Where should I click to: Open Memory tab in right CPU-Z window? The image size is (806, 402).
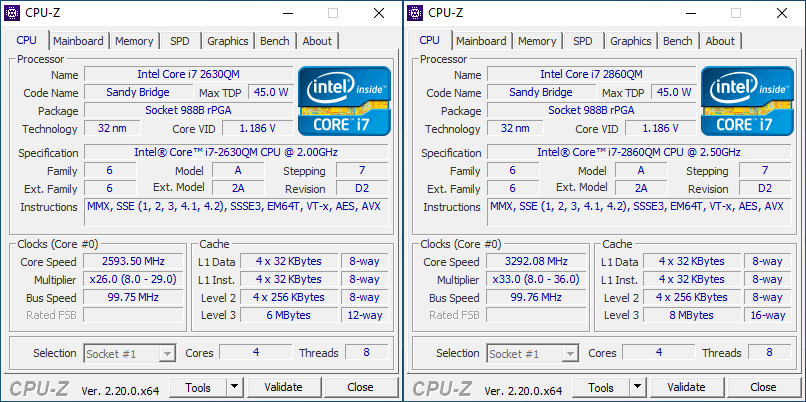(x=537, y=41)
